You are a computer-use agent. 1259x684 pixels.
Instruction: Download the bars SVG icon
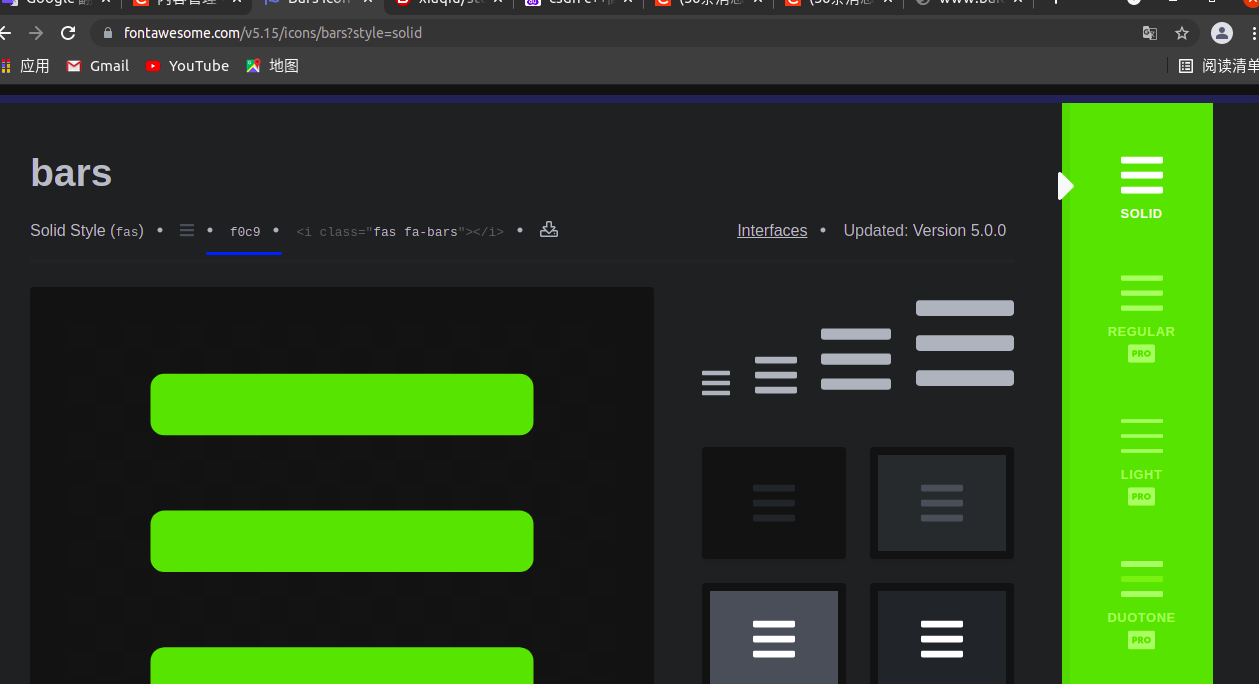(549, 230)
